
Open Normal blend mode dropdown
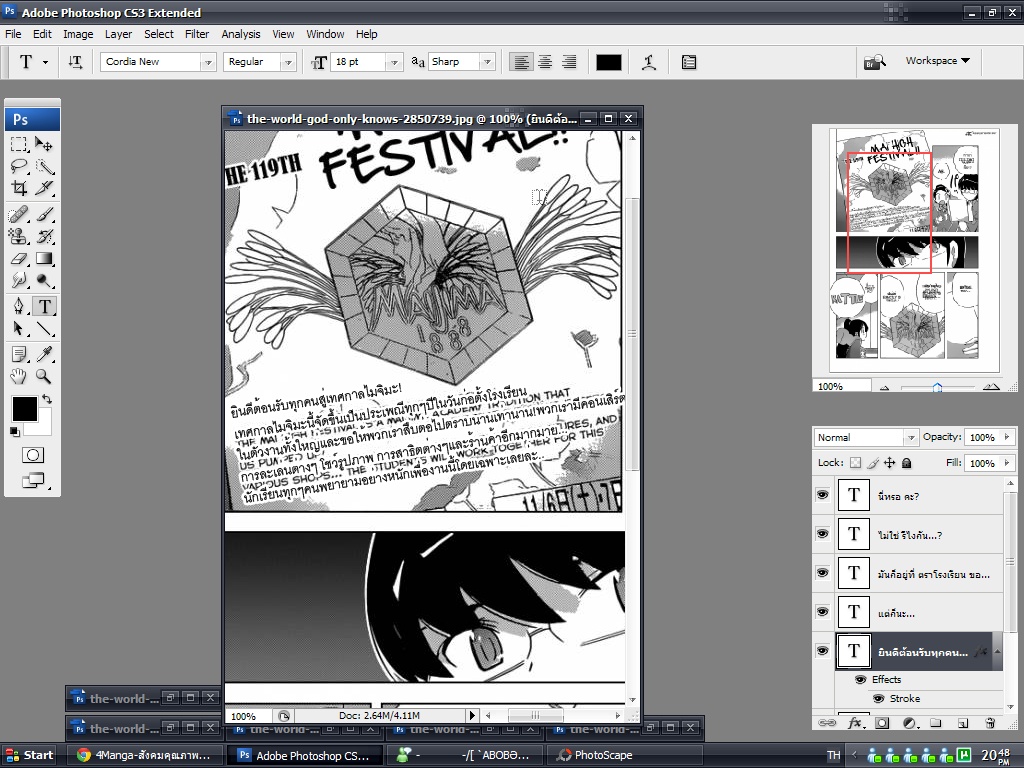(910, 437)
